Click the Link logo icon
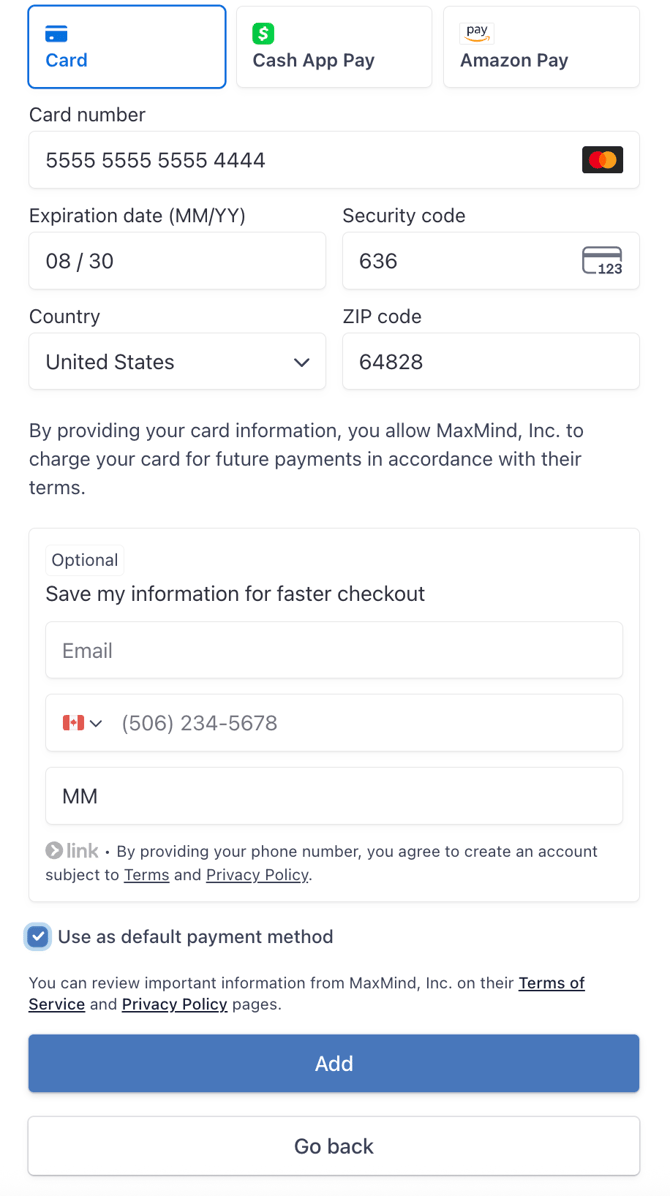670x1196 pixels. click(x=72, y=851)
